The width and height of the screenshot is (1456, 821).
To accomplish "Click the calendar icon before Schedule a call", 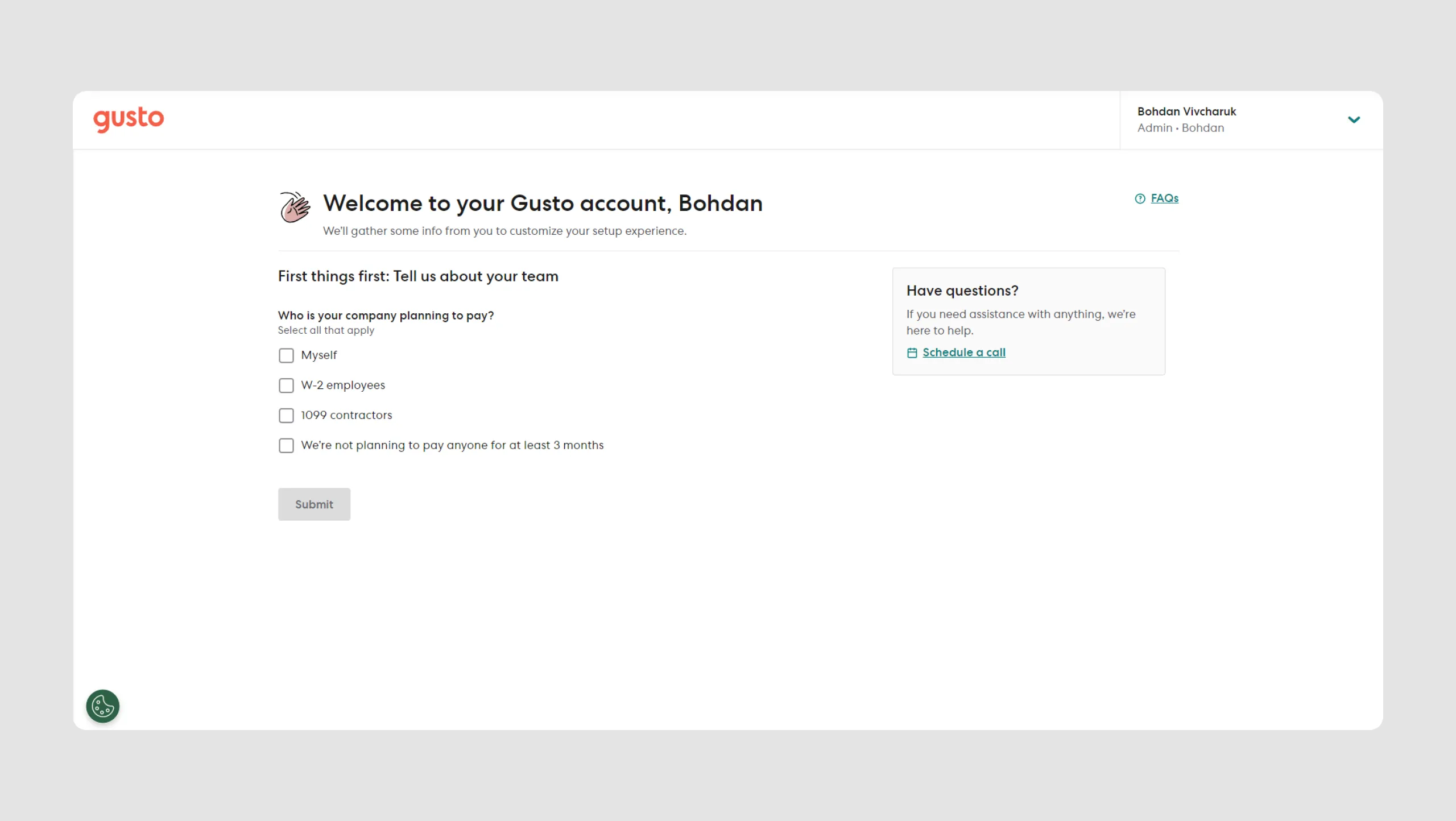I will 912,353.
